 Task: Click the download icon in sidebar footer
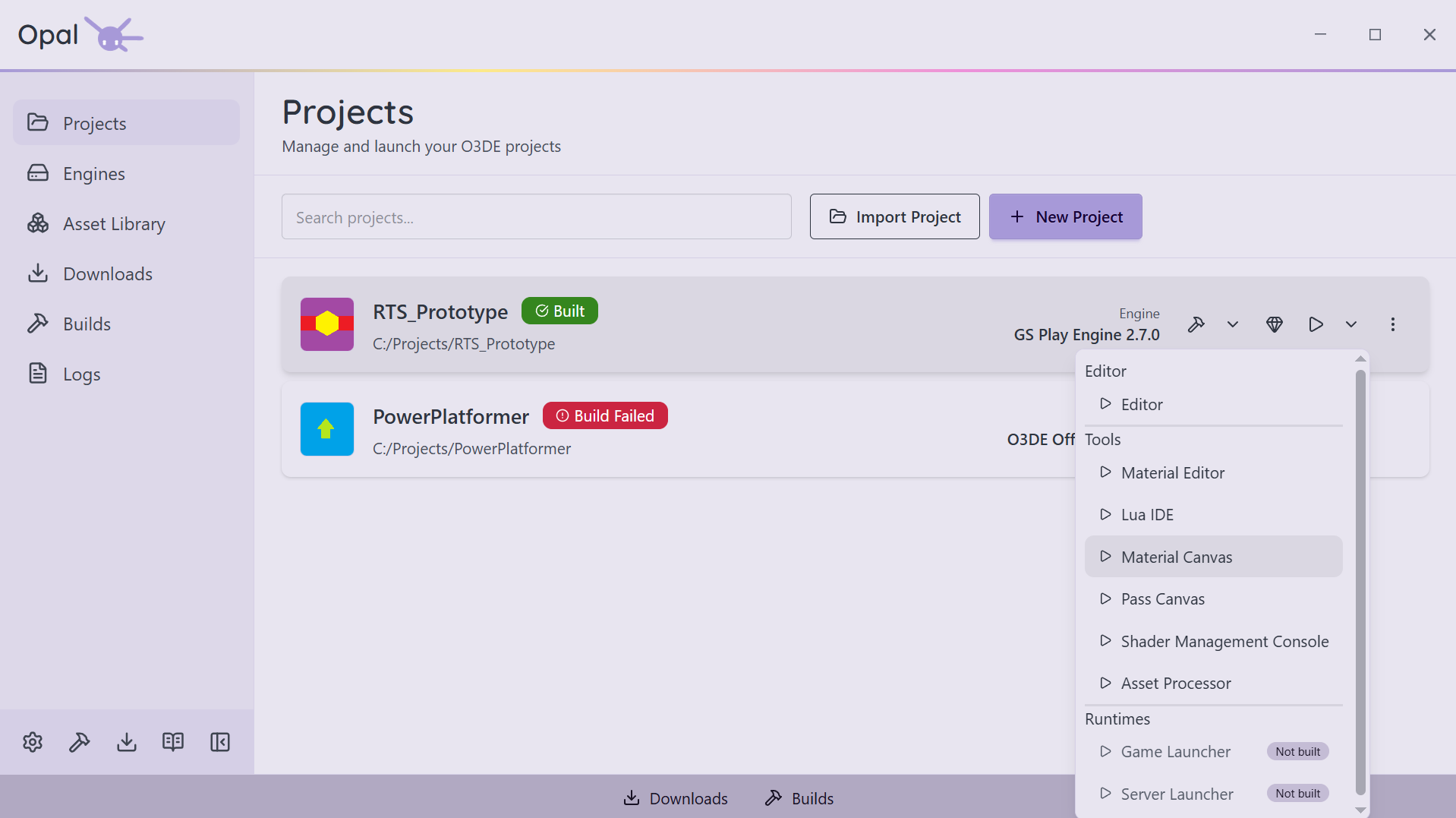coord(127,742)
